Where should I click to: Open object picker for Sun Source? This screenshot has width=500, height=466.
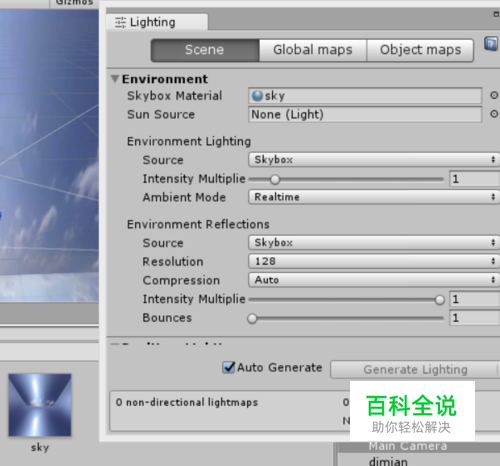tap(494, 114)
